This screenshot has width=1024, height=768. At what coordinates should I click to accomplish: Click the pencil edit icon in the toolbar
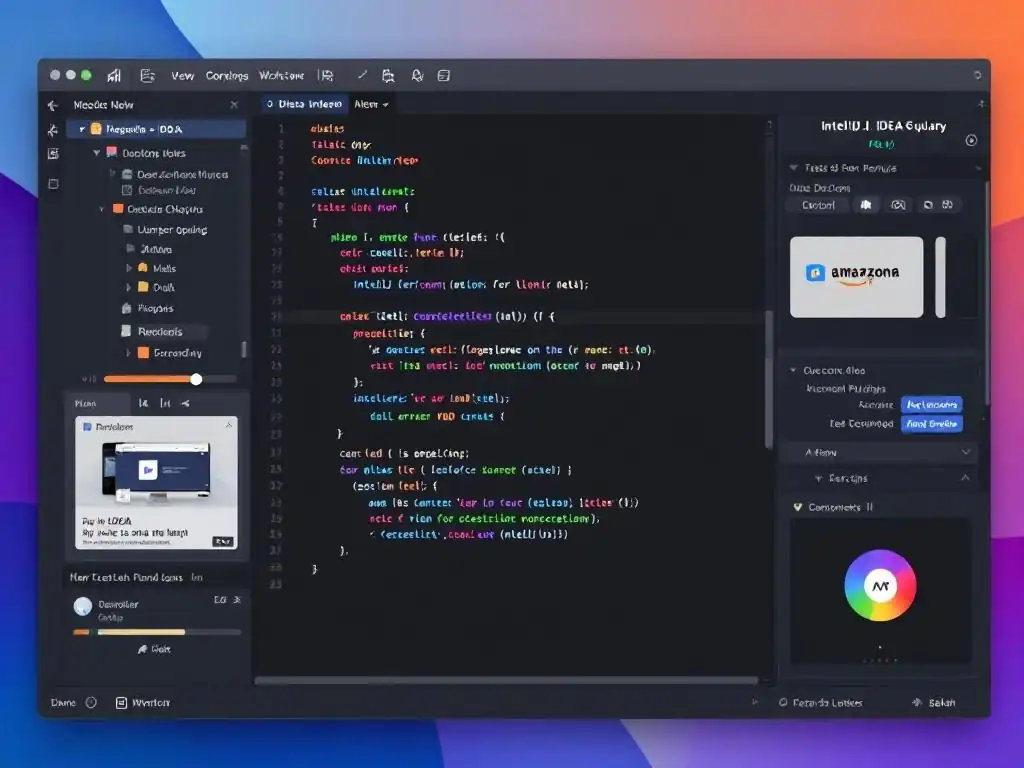point(362,75)
